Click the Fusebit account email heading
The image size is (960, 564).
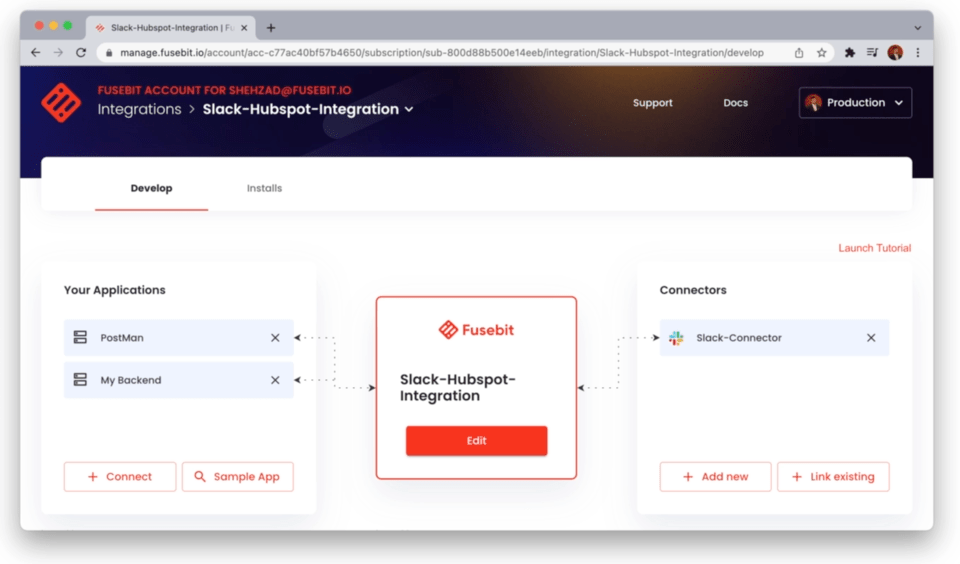tap(224, 90)
